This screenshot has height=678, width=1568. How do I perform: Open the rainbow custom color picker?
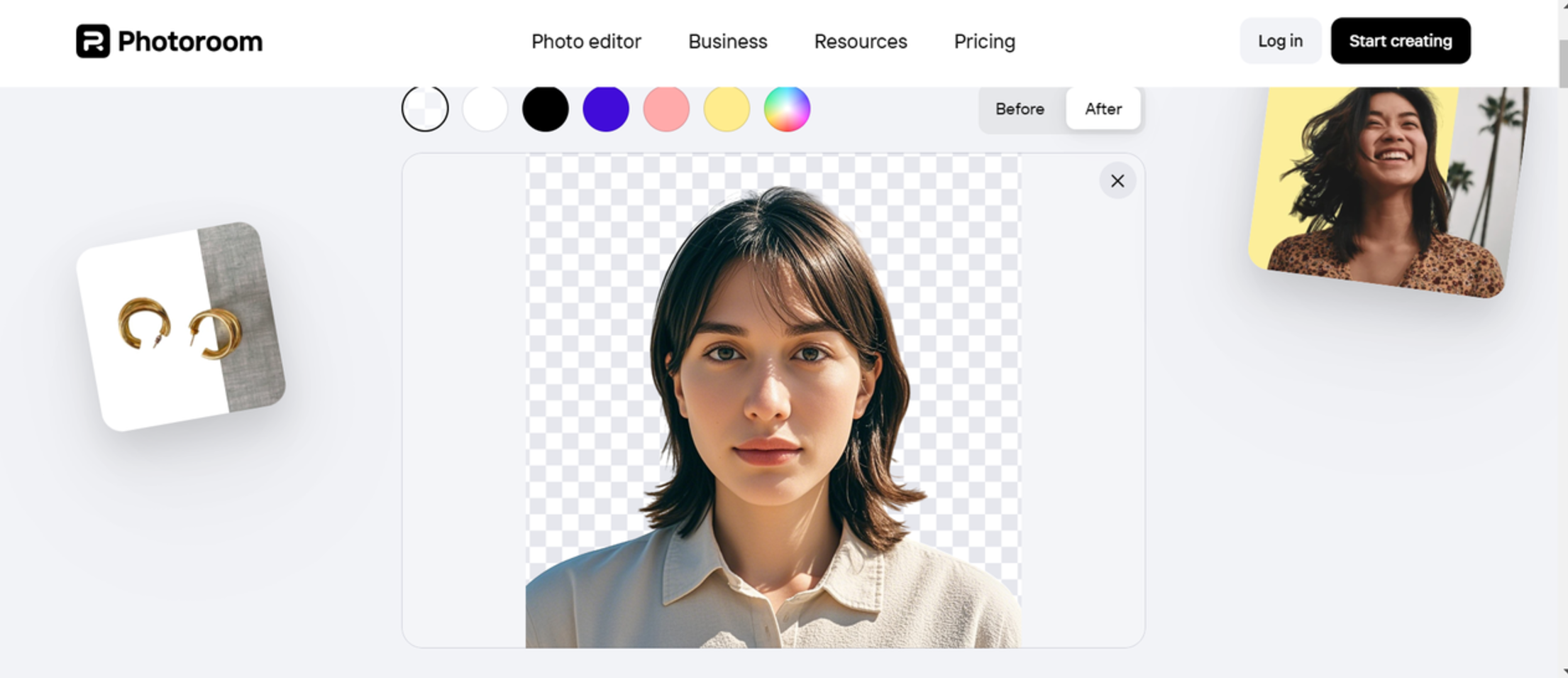[787, 109]
